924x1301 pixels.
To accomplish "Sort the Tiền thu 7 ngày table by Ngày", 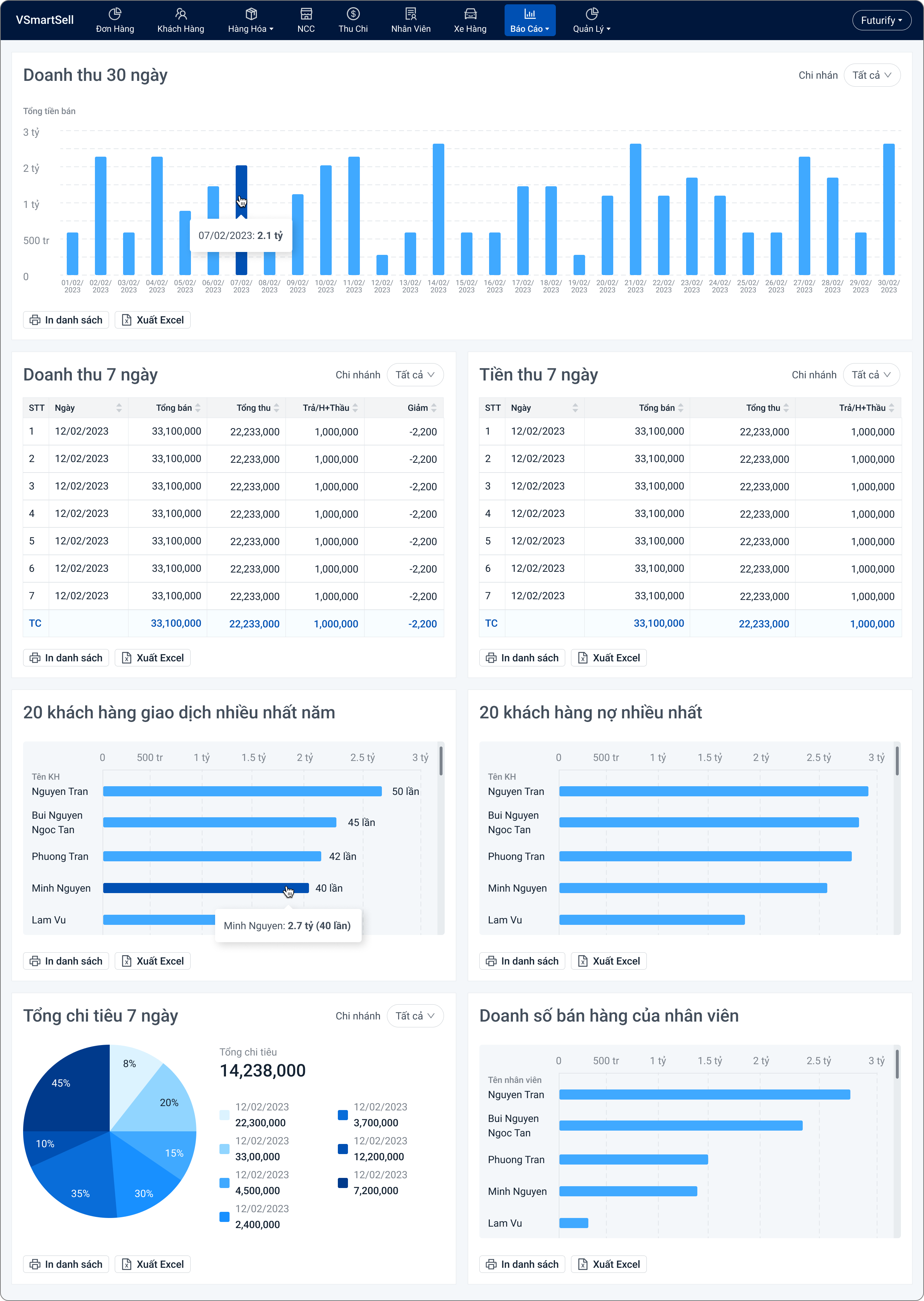I will [x=575, y=408].
